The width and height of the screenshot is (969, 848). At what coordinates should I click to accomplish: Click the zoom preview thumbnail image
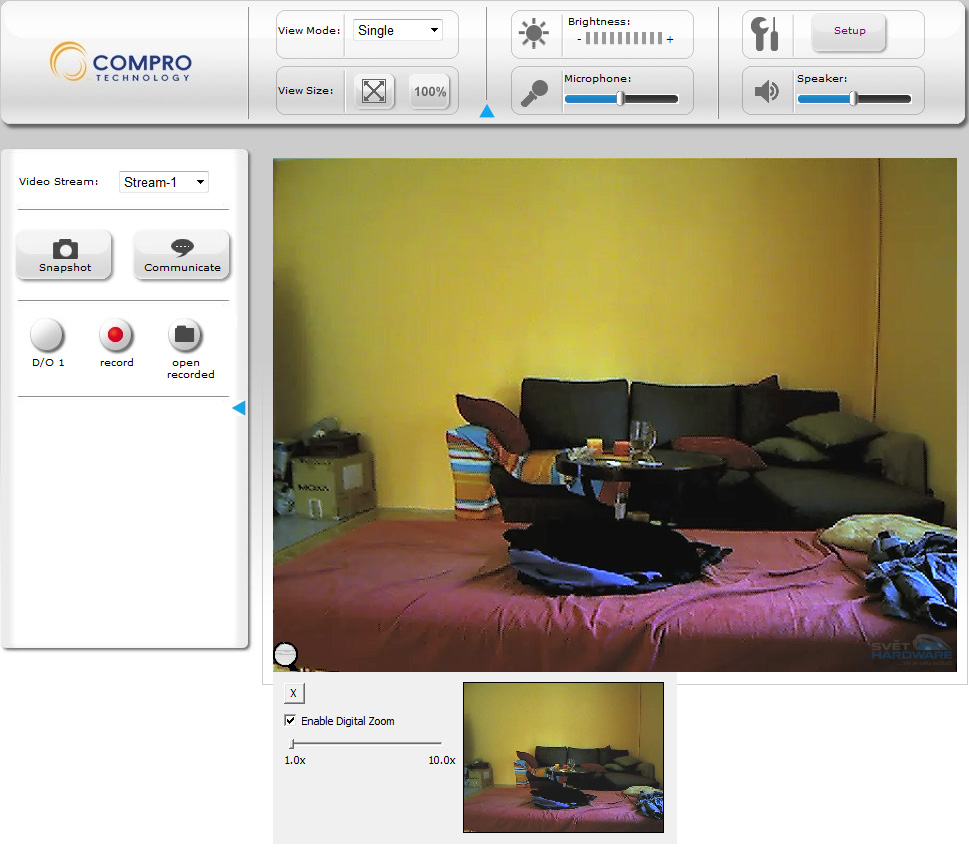(x=563, y=757)
